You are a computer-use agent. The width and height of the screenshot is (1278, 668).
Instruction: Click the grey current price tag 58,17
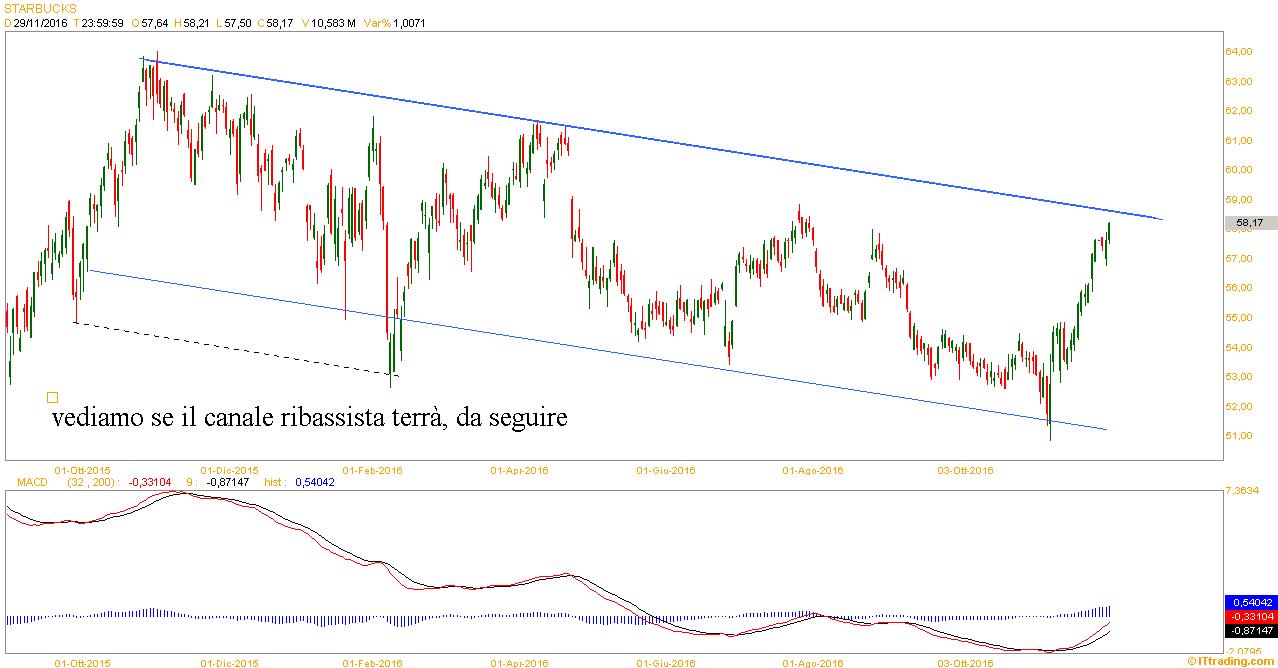click(1250, 223)
